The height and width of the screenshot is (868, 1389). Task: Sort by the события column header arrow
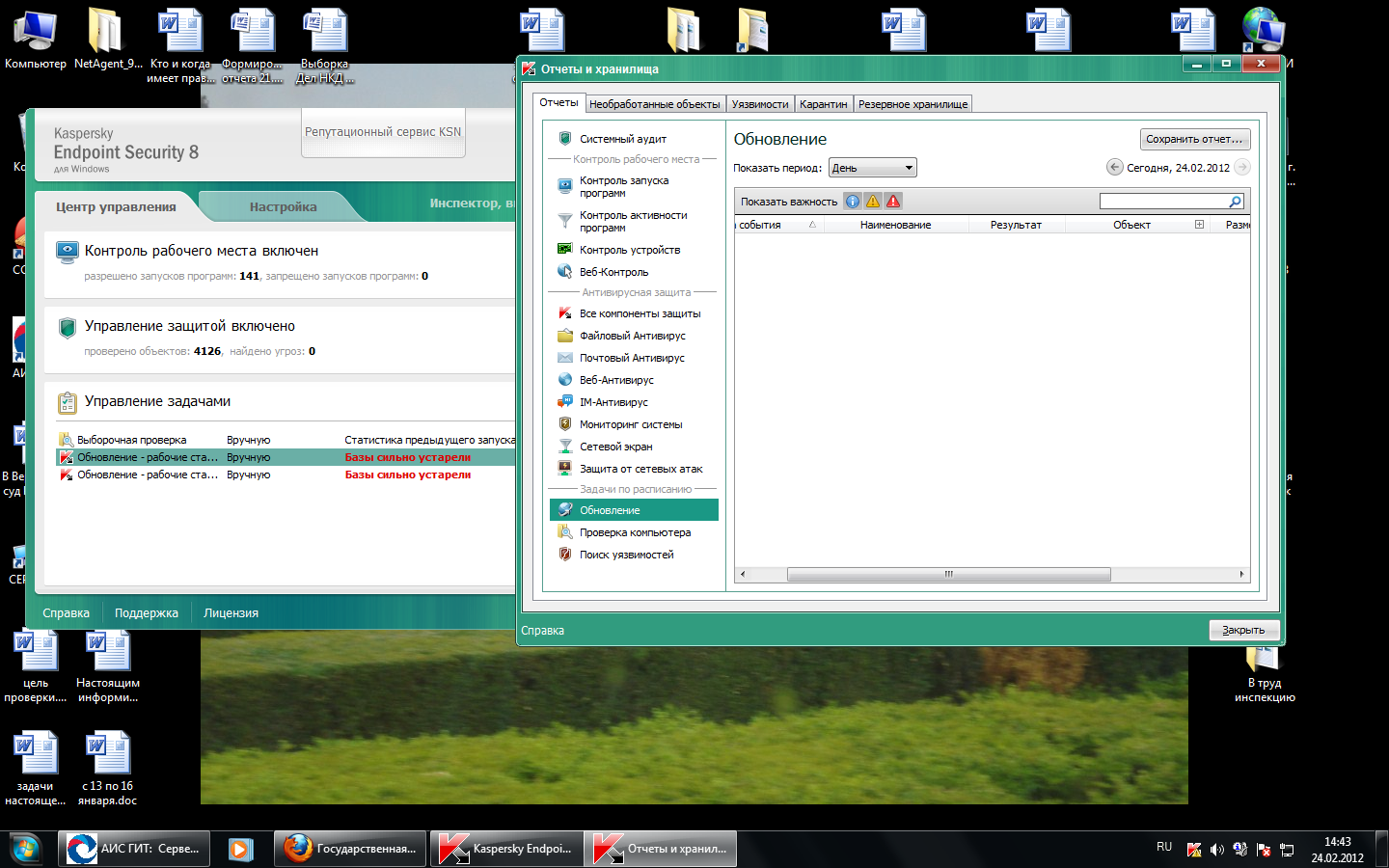[812, 225]
